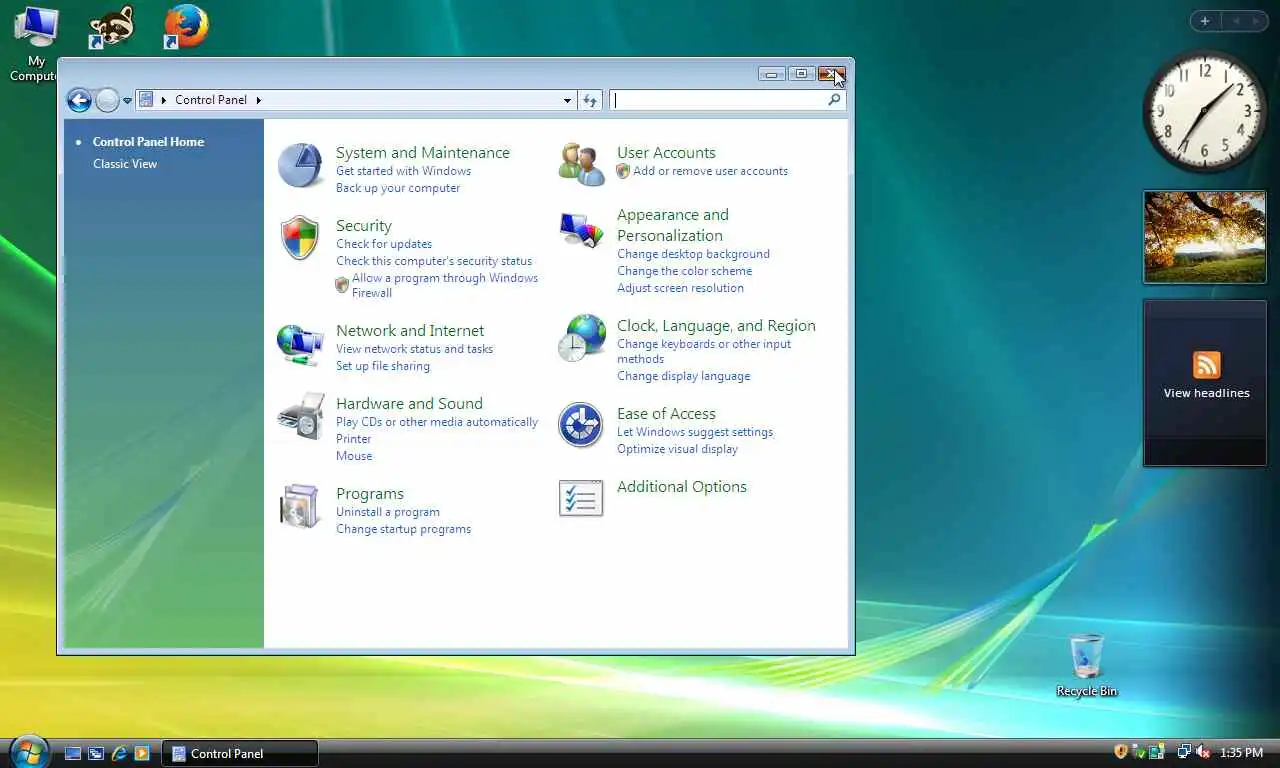1280x768 pixels.
Task: Open Check this computer's security status
Action: point(434,261)
